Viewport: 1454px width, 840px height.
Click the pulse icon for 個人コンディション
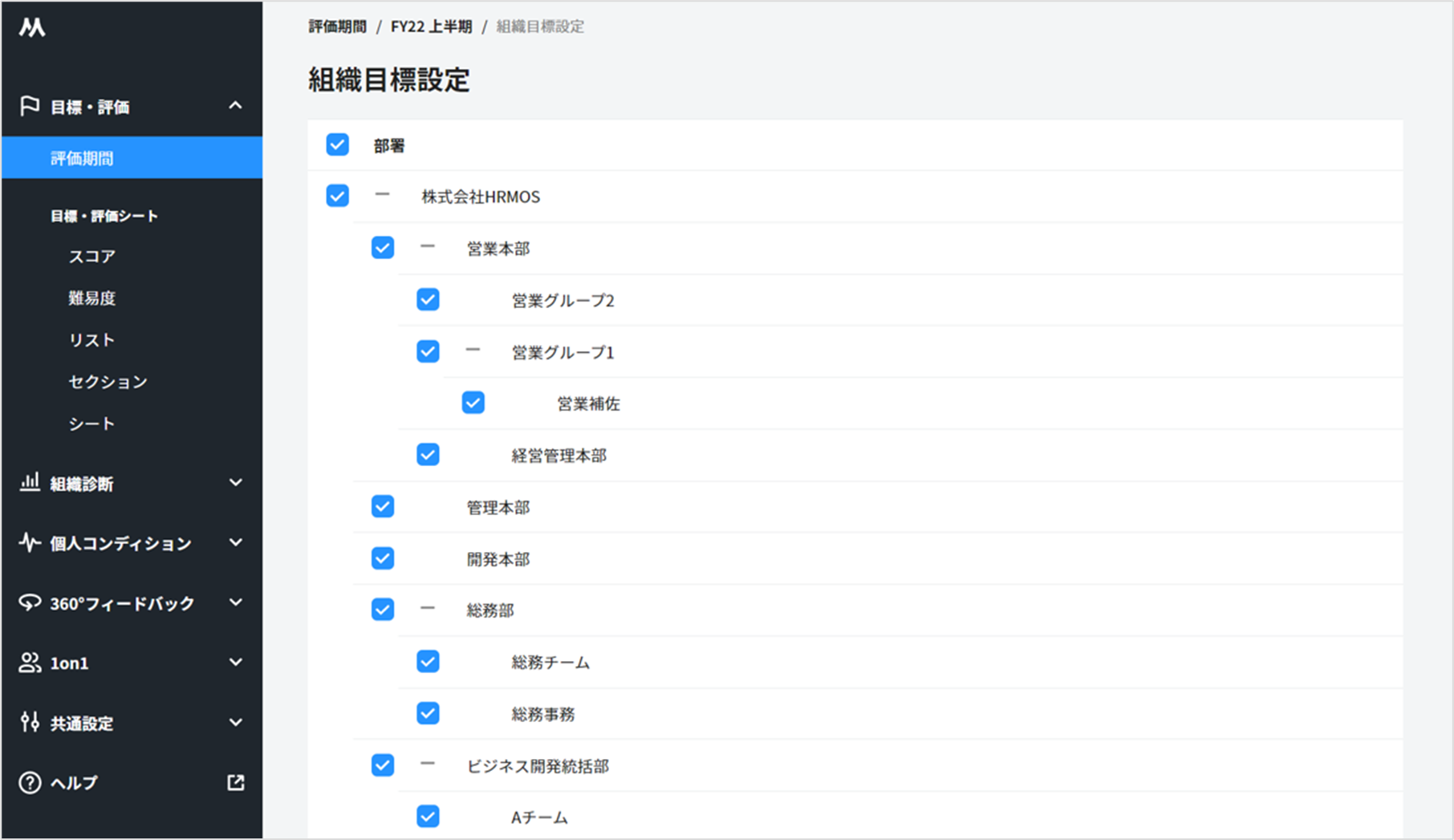[x=30, y=543]
